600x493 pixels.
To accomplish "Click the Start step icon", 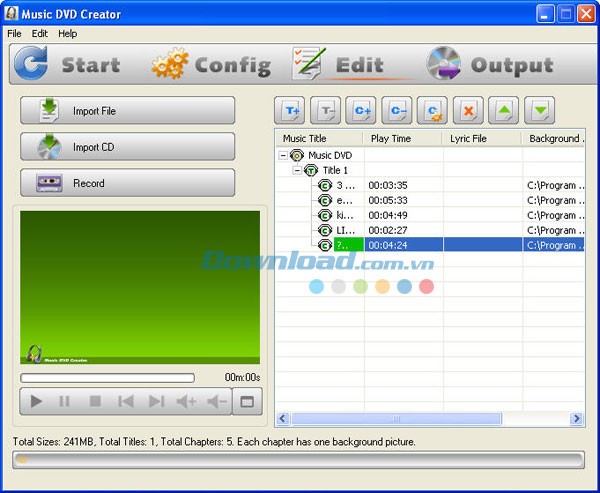I will (31, 63).
